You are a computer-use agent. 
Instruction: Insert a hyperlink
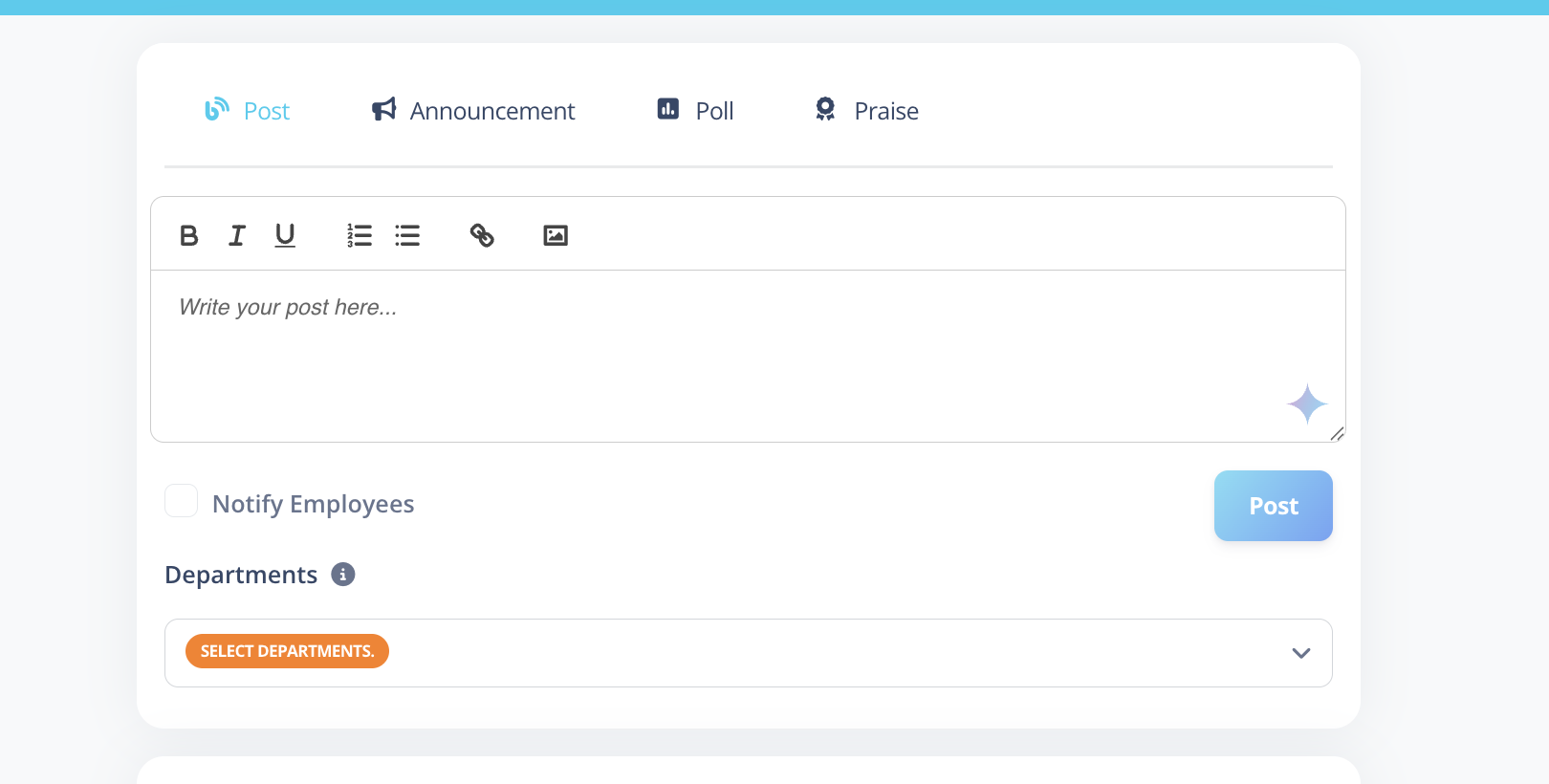point(482,235)
